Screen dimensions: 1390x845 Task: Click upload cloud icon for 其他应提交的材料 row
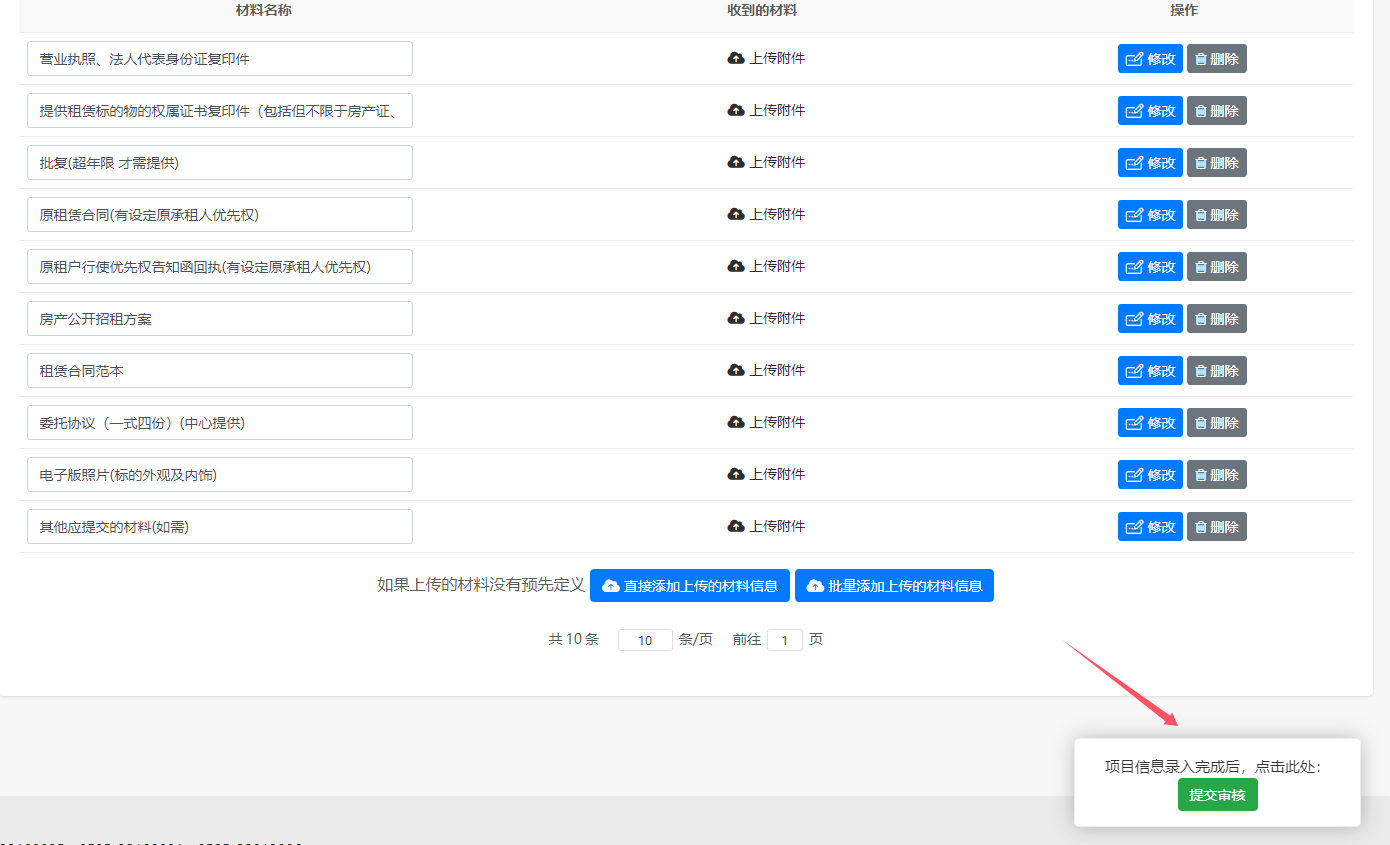[x=736, y=526]
